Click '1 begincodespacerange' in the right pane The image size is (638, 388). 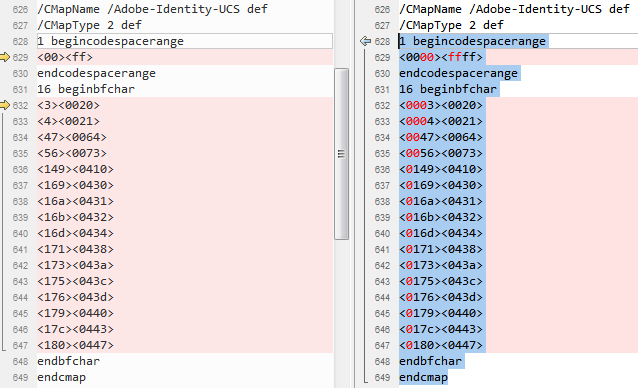472,41
